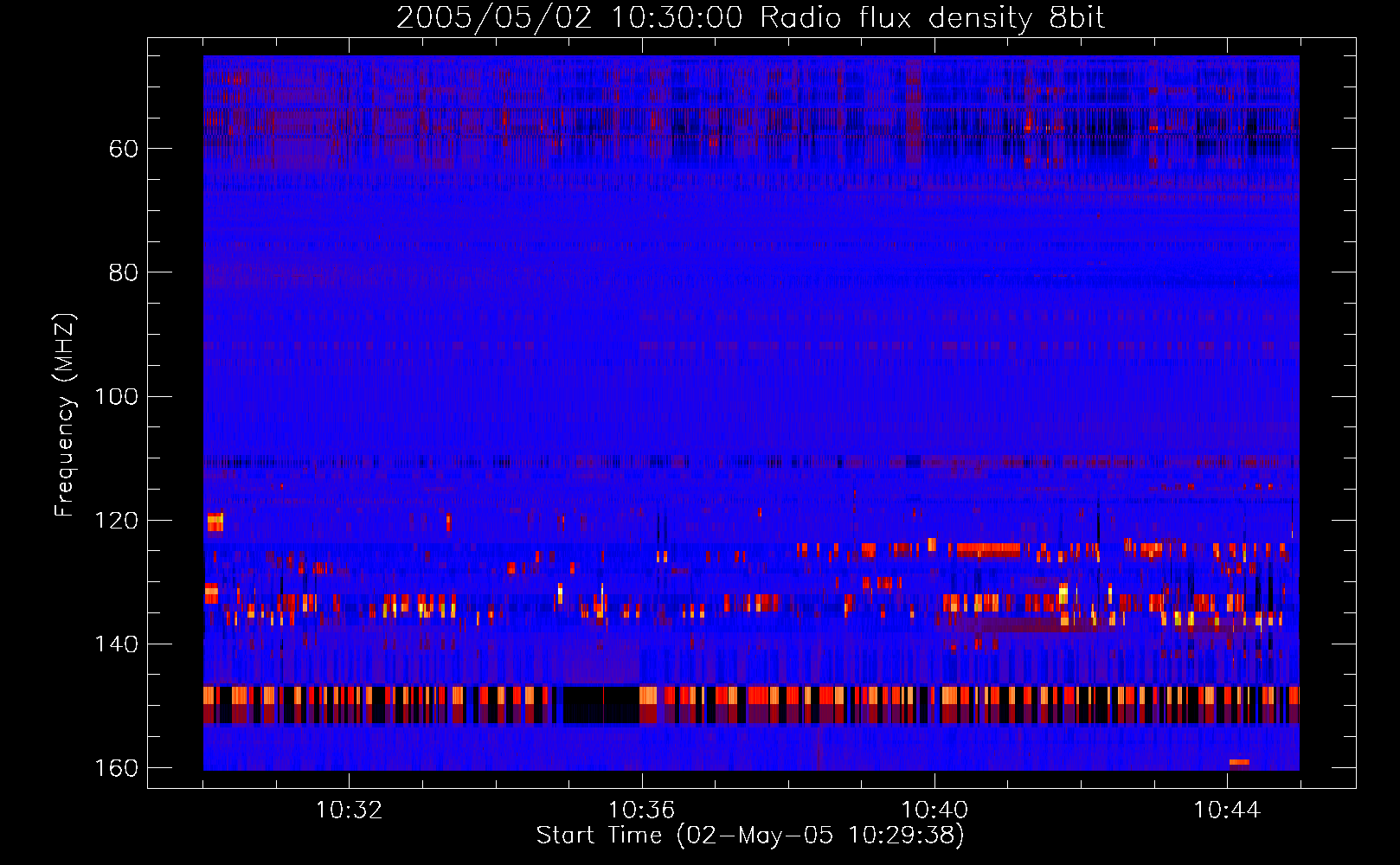Click the 10:32 time tick label

click(349, 811)
